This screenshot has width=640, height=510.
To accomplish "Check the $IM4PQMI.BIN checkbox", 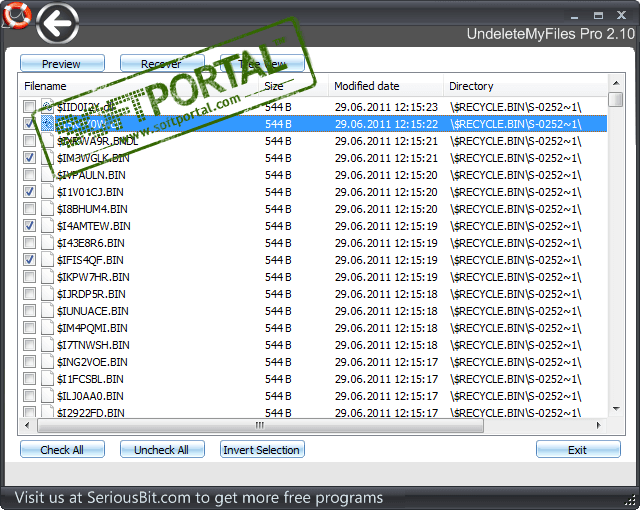I will point(29,328).
